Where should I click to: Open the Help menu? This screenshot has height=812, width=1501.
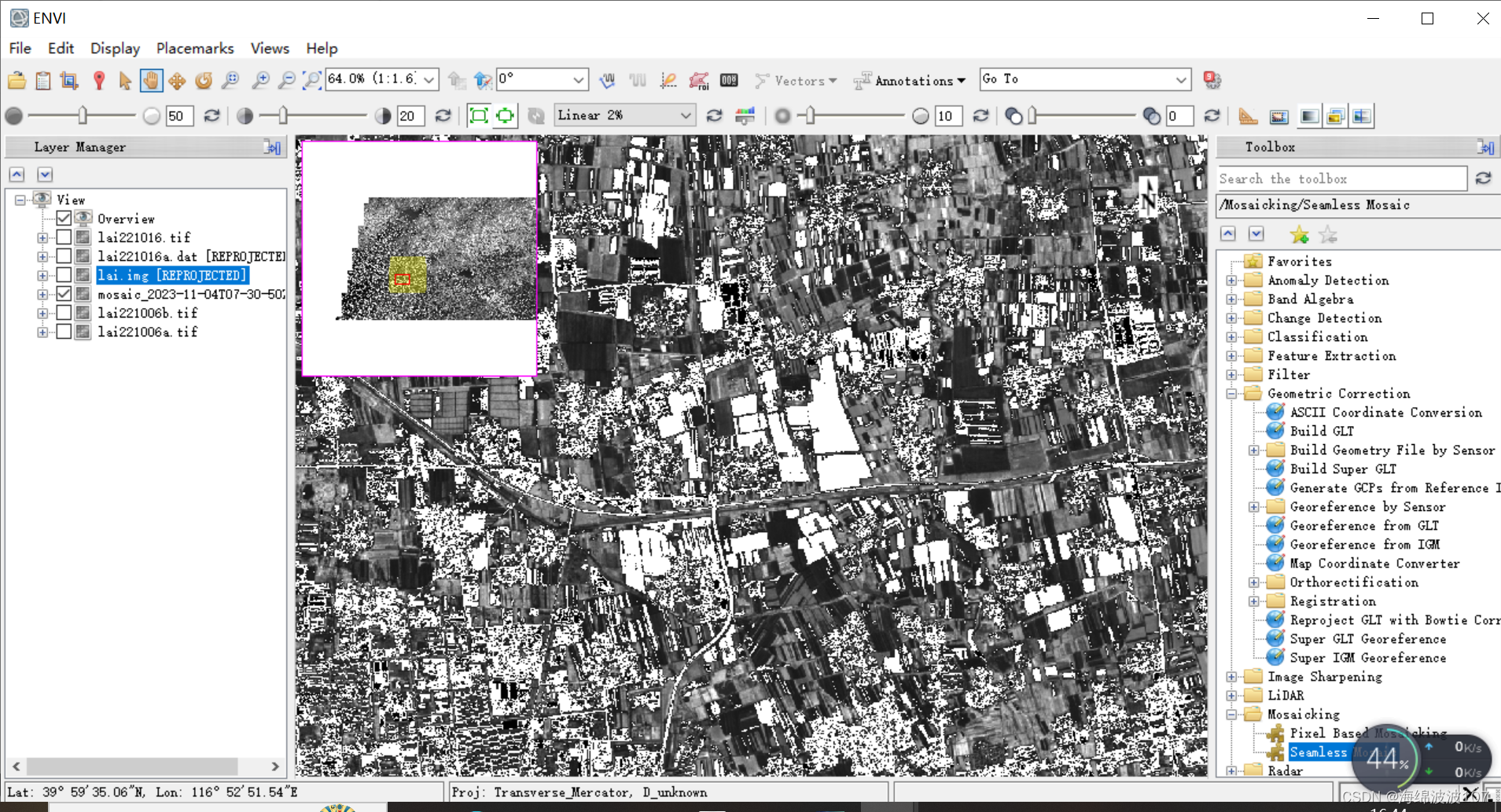322,48
